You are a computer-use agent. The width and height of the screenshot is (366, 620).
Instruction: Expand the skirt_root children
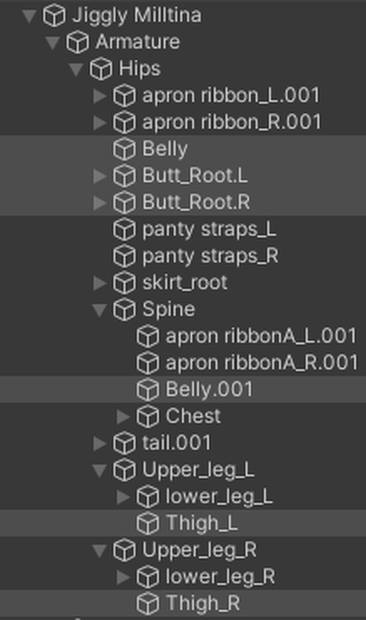tap(100, 283)
